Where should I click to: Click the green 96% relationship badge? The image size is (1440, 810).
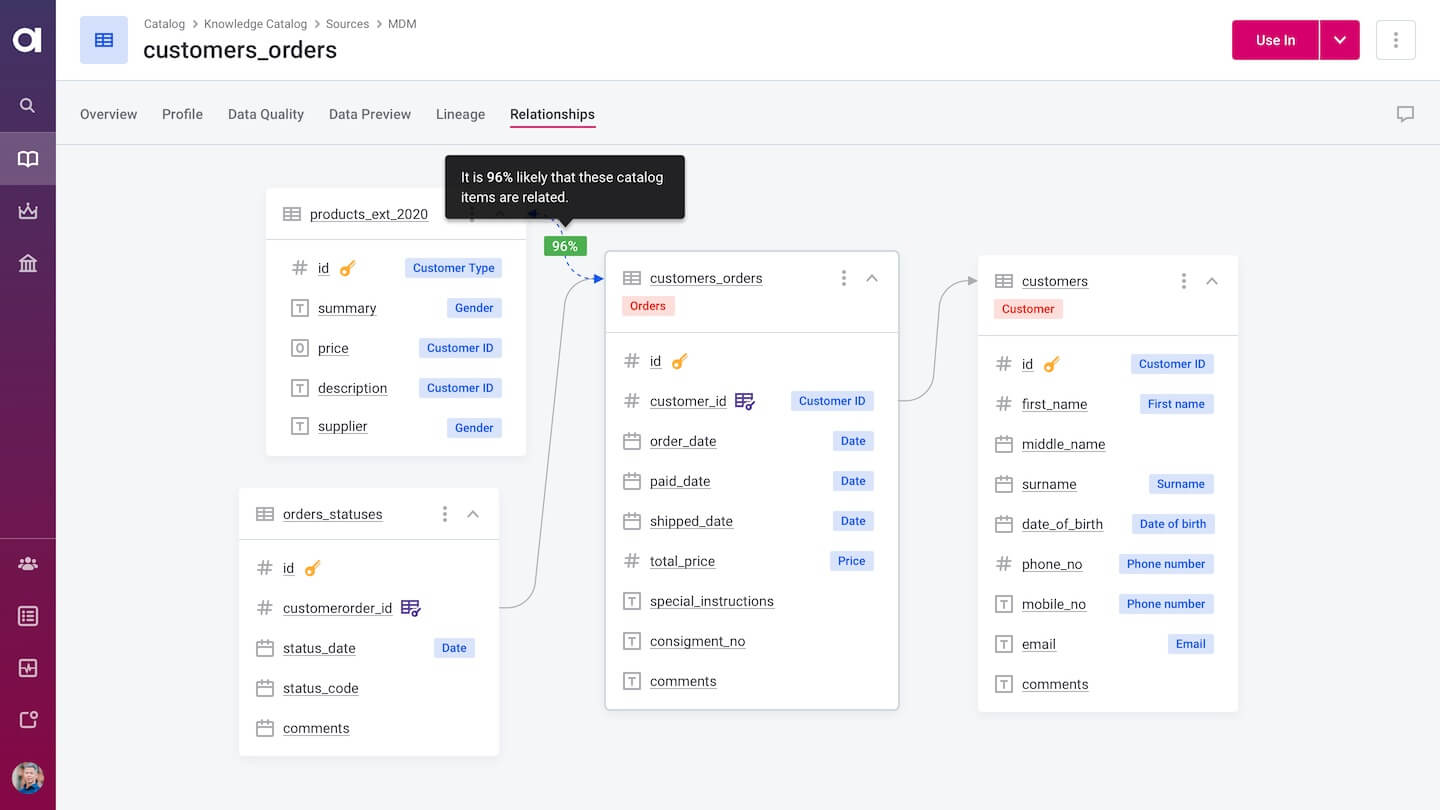click(x=565, y=246)
